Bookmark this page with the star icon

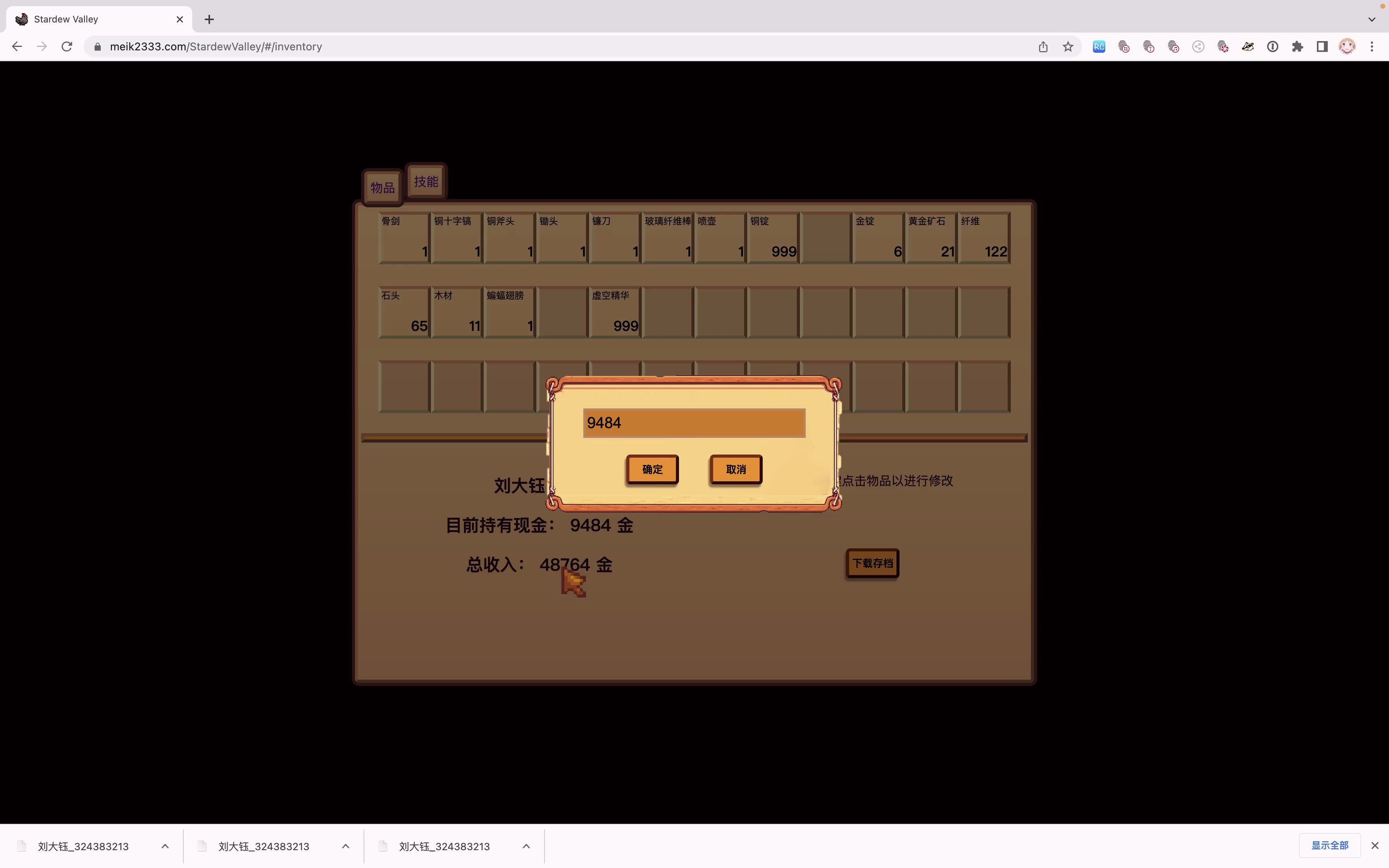tap(1068, 46)
